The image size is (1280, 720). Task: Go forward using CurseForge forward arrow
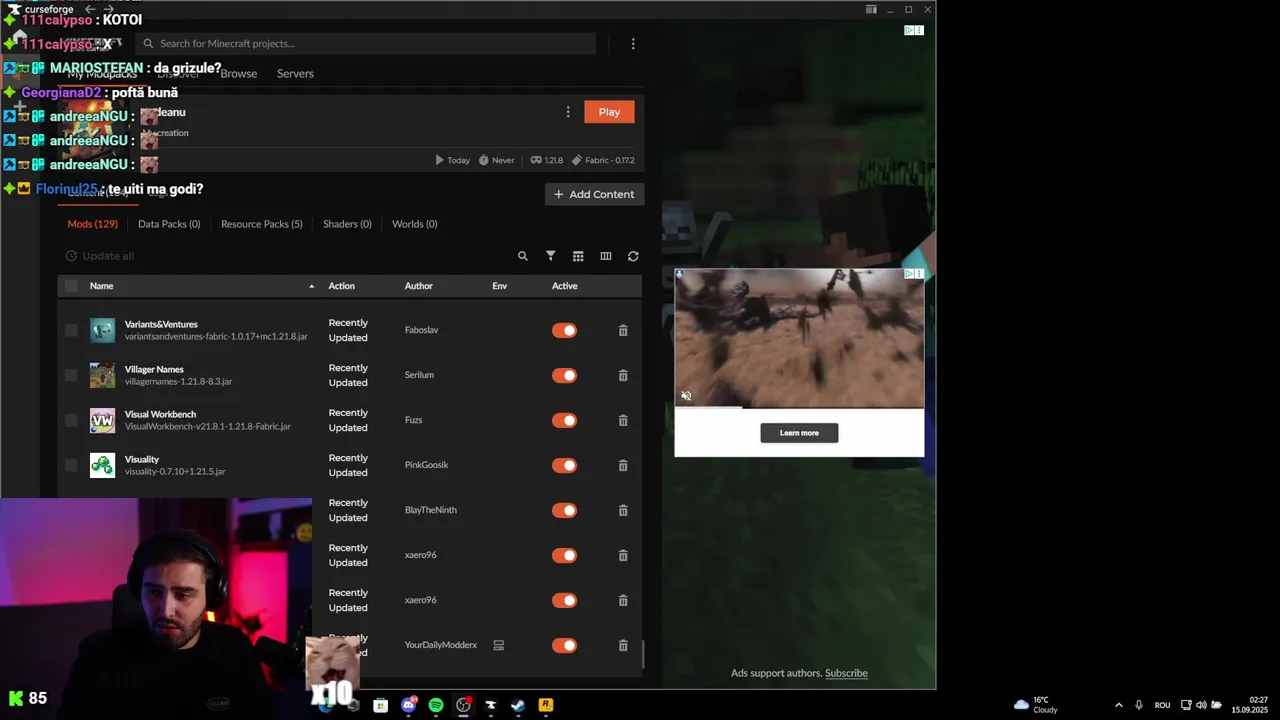coord(109,9)
